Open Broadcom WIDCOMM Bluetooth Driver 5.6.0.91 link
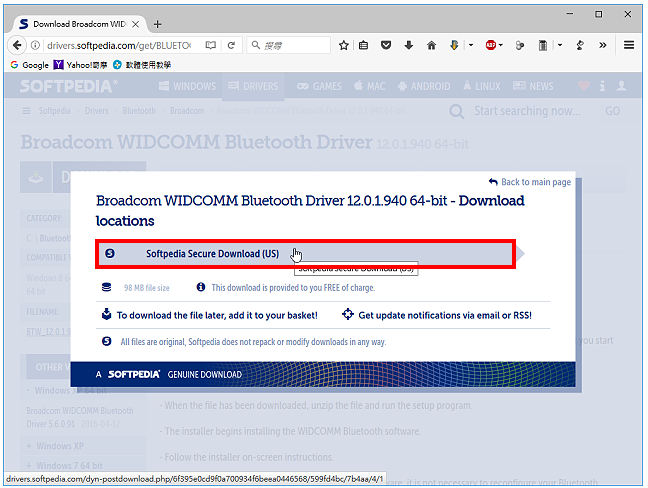The image size is (648, 488). pos(79,417)
